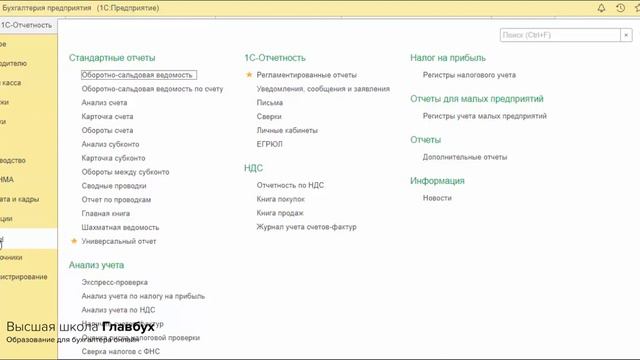Open Анализ учета по НДС
The image size is (640, 360).
[118, 310]
